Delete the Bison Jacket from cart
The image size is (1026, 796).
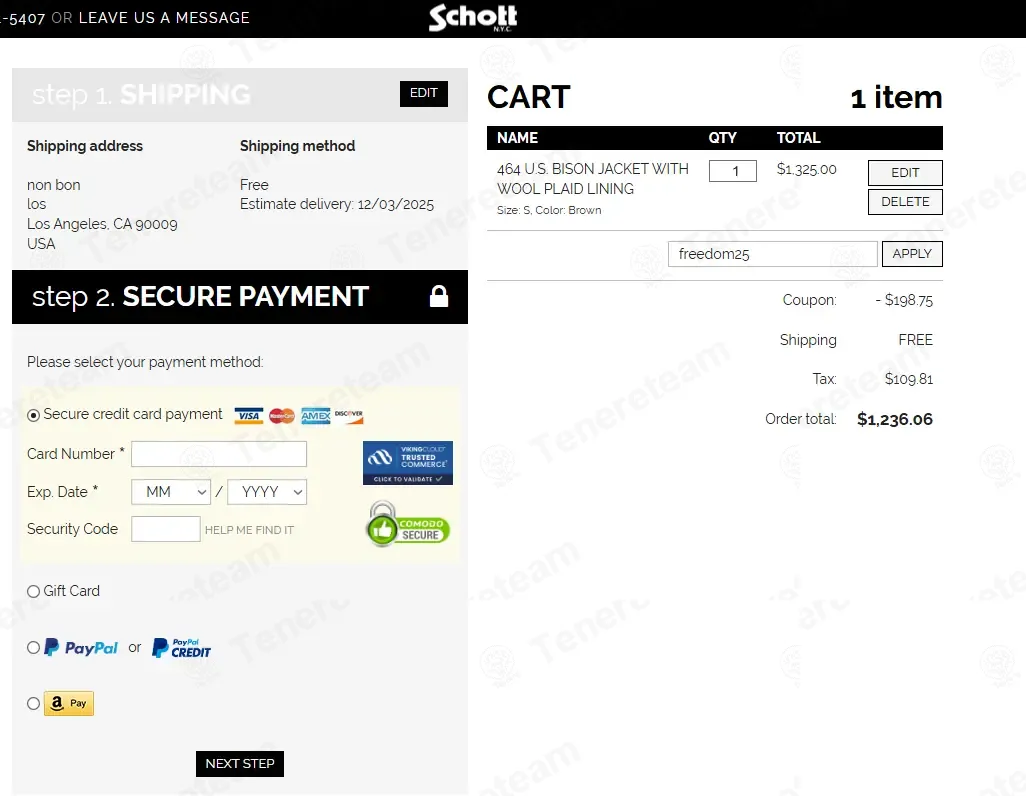click(x=905, y=202)
